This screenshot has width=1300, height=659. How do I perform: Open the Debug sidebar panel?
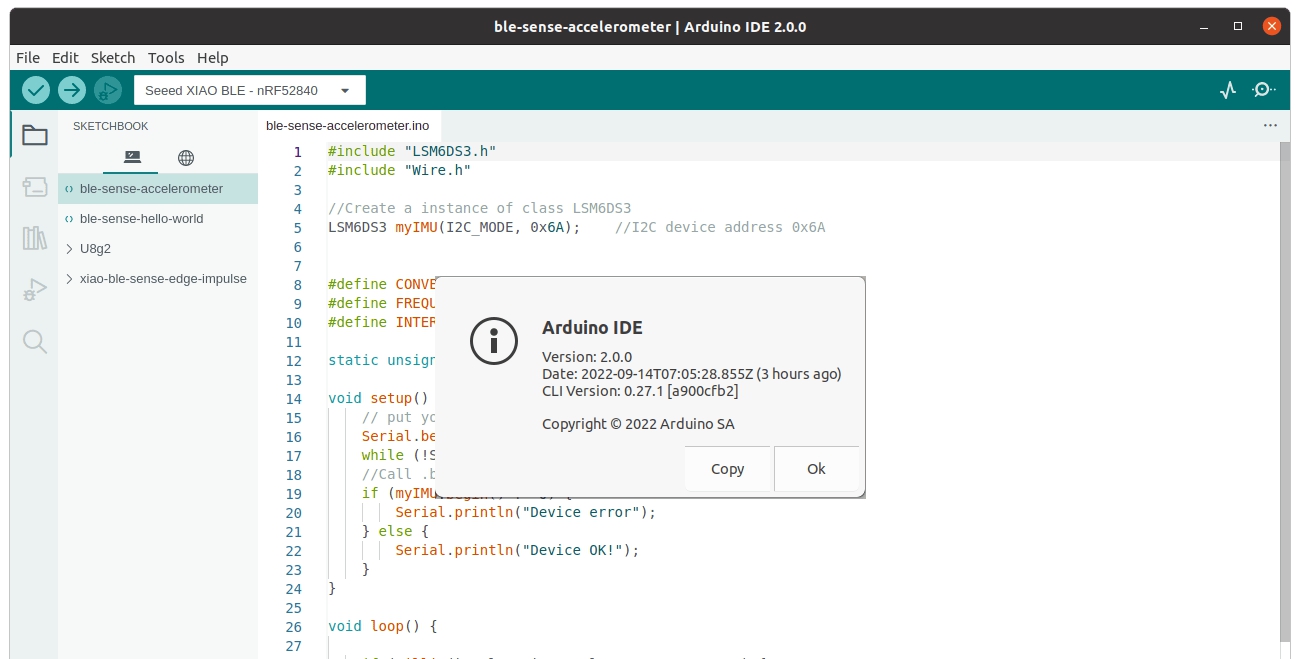click(x=34, y=289)
